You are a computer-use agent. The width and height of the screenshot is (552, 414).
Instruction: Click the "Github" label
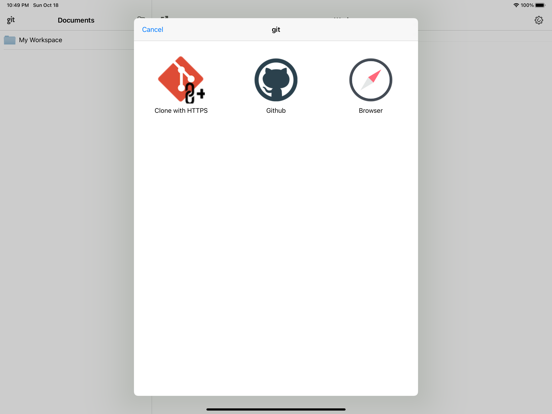(276, 111)
